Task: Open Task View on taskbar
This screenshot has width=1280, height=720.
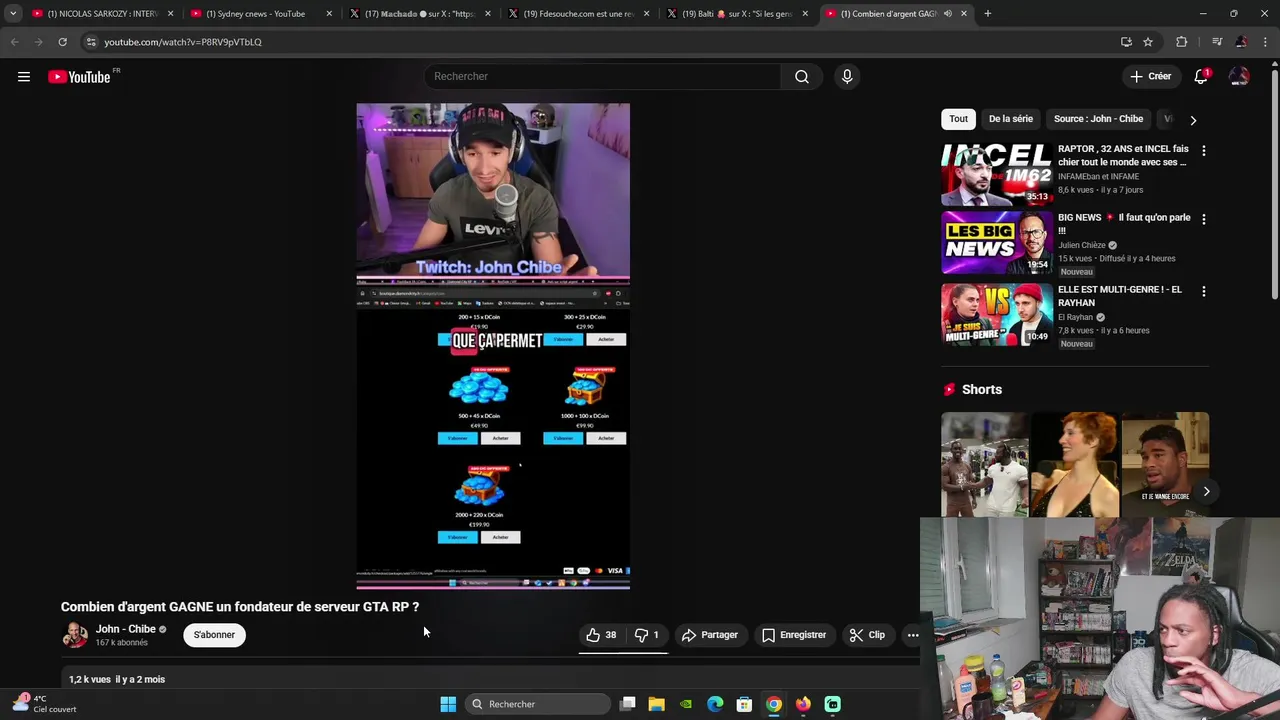Action: (627, 704)
